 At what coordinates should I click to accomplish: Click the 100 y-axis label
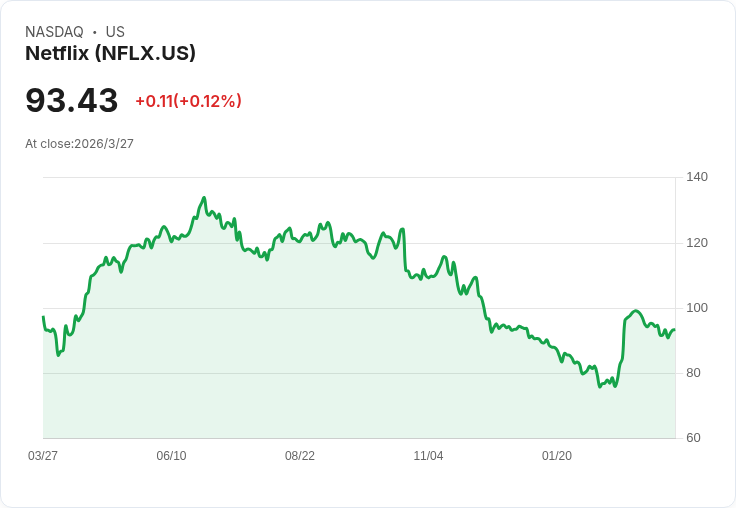click(697, 308)
